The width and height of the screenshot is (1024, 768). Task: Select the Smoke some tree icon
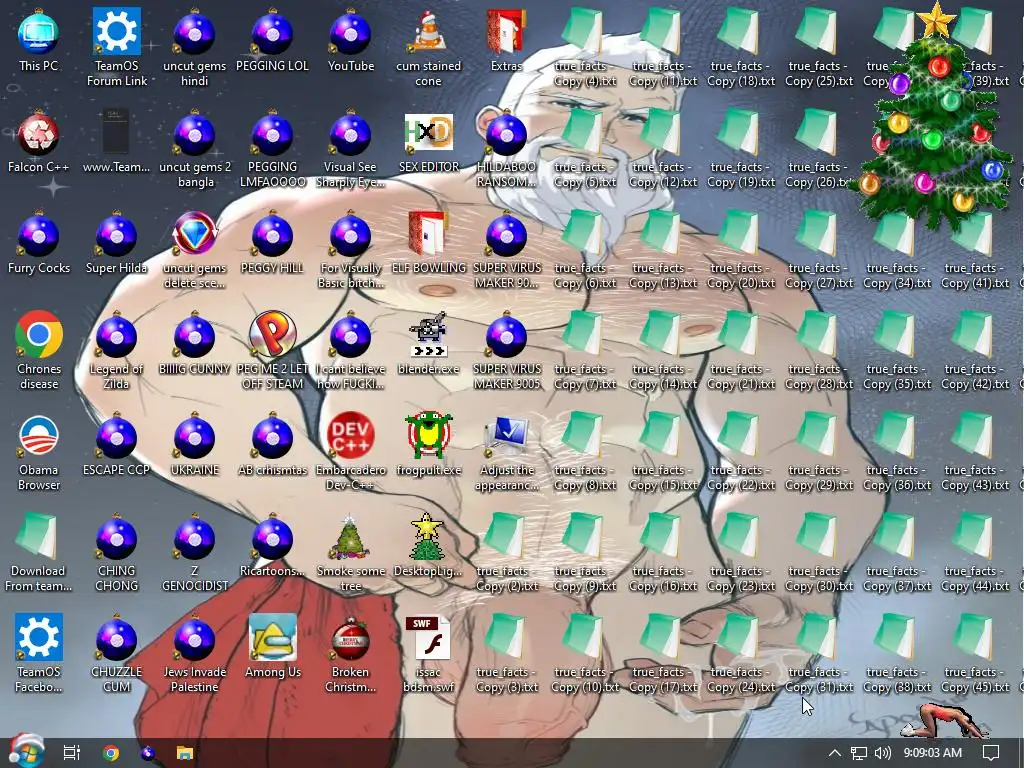[351, 553]
